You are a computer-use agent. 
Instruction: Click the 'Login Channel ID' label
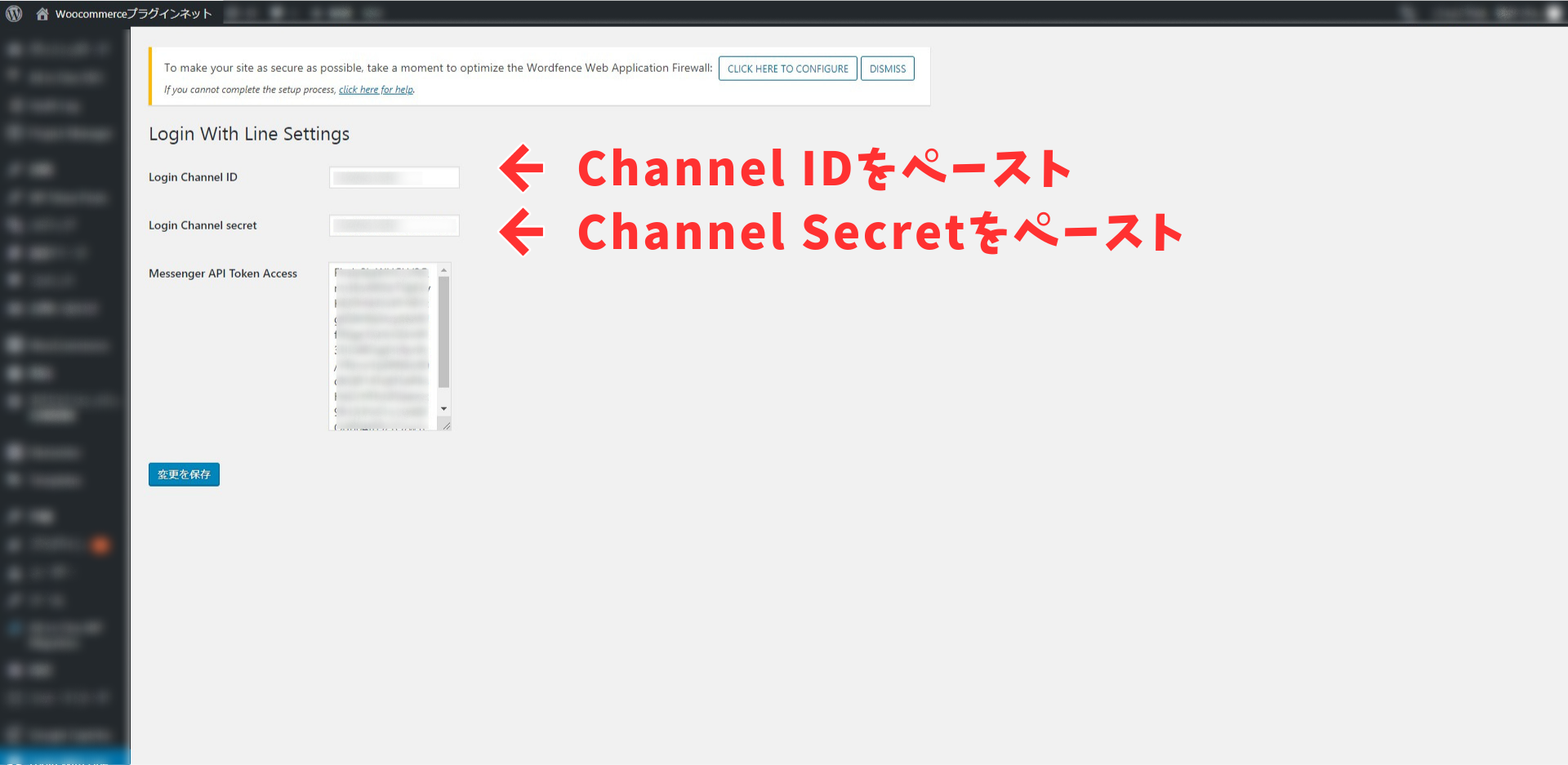[193, 177]
